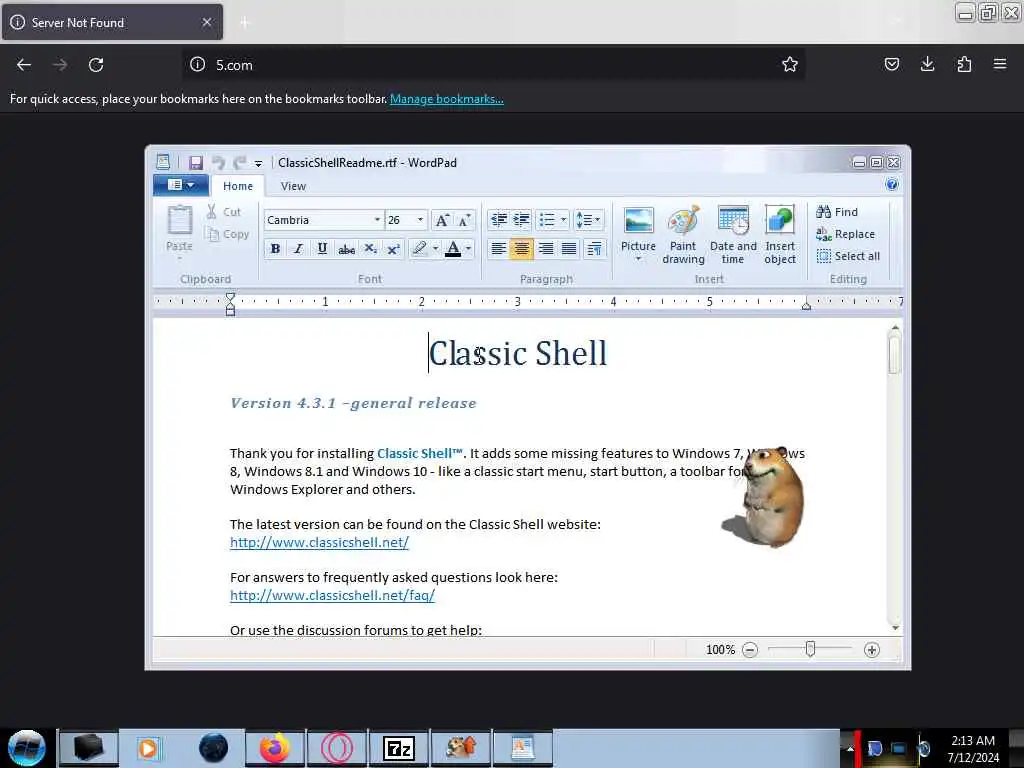1024x768 pixels.
Task: Open the highlight color dropdown arrow
Action: click(x=436, y=249)
